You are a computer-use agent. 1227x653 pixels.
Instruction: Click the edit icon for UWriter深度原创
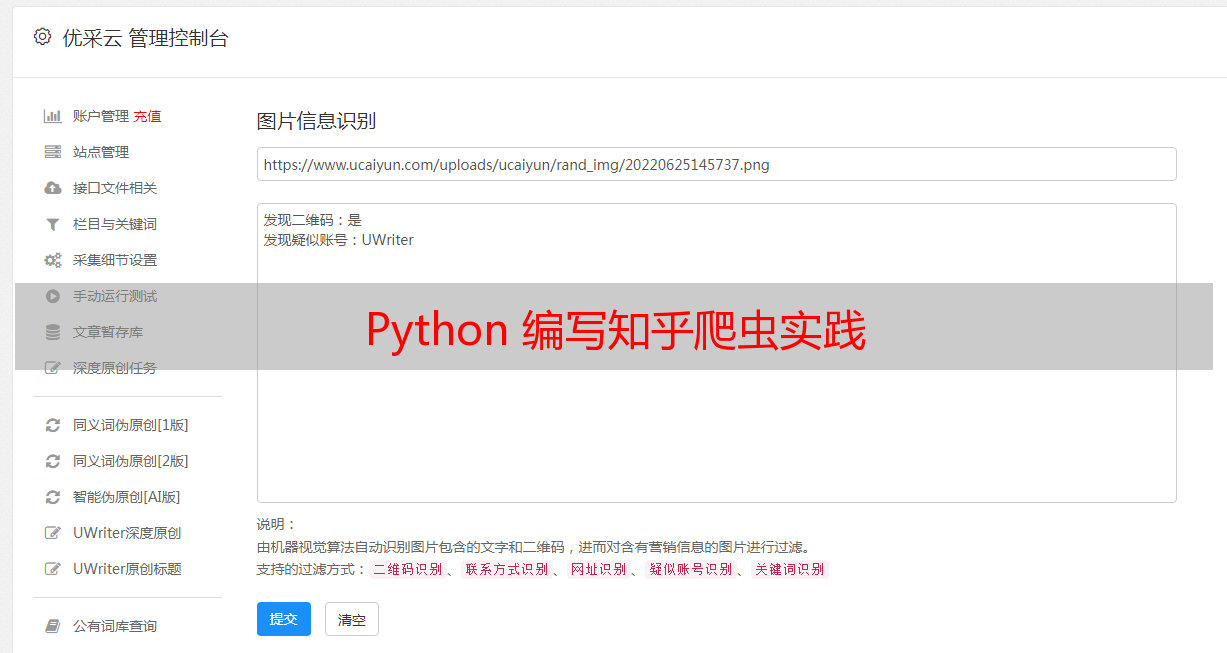coord(53,533)
